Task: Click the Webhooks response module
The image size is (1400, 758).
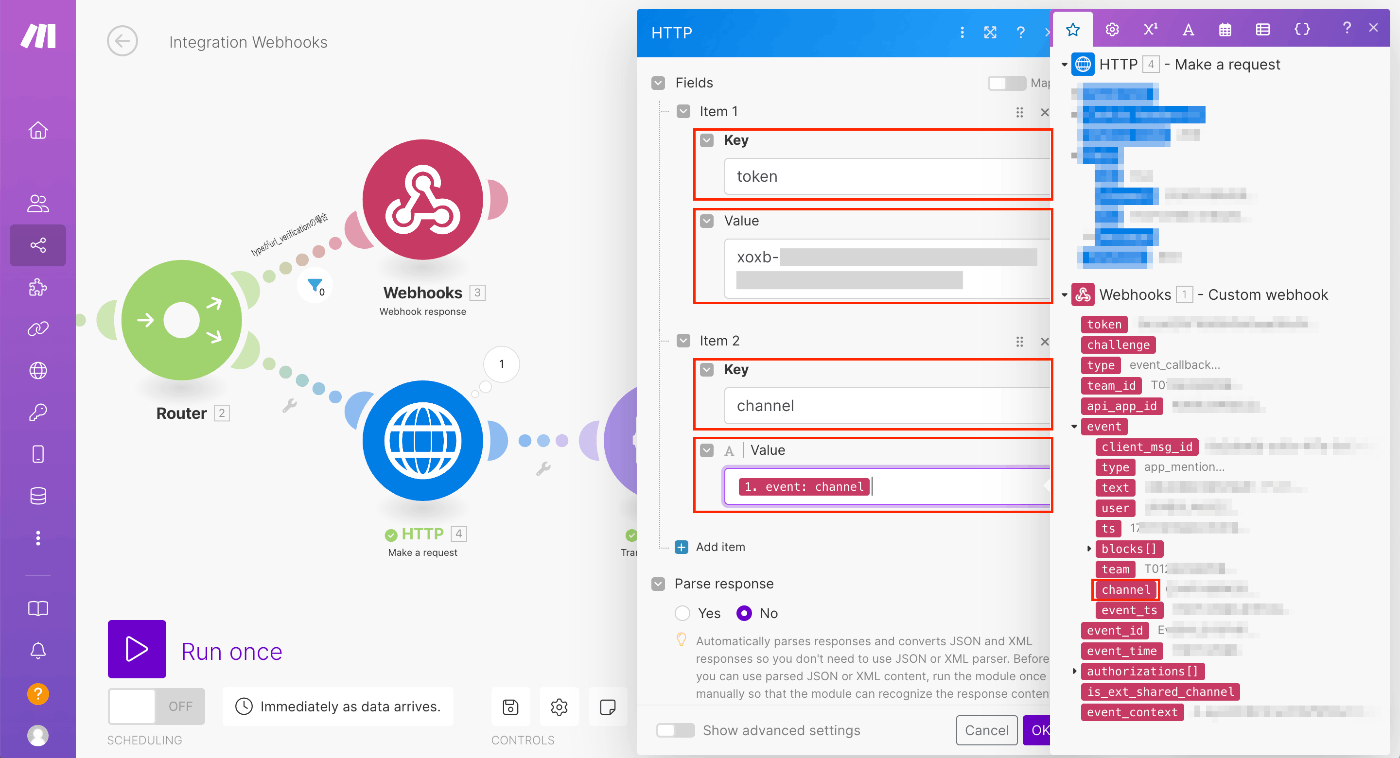Action: tap(422, 200)
